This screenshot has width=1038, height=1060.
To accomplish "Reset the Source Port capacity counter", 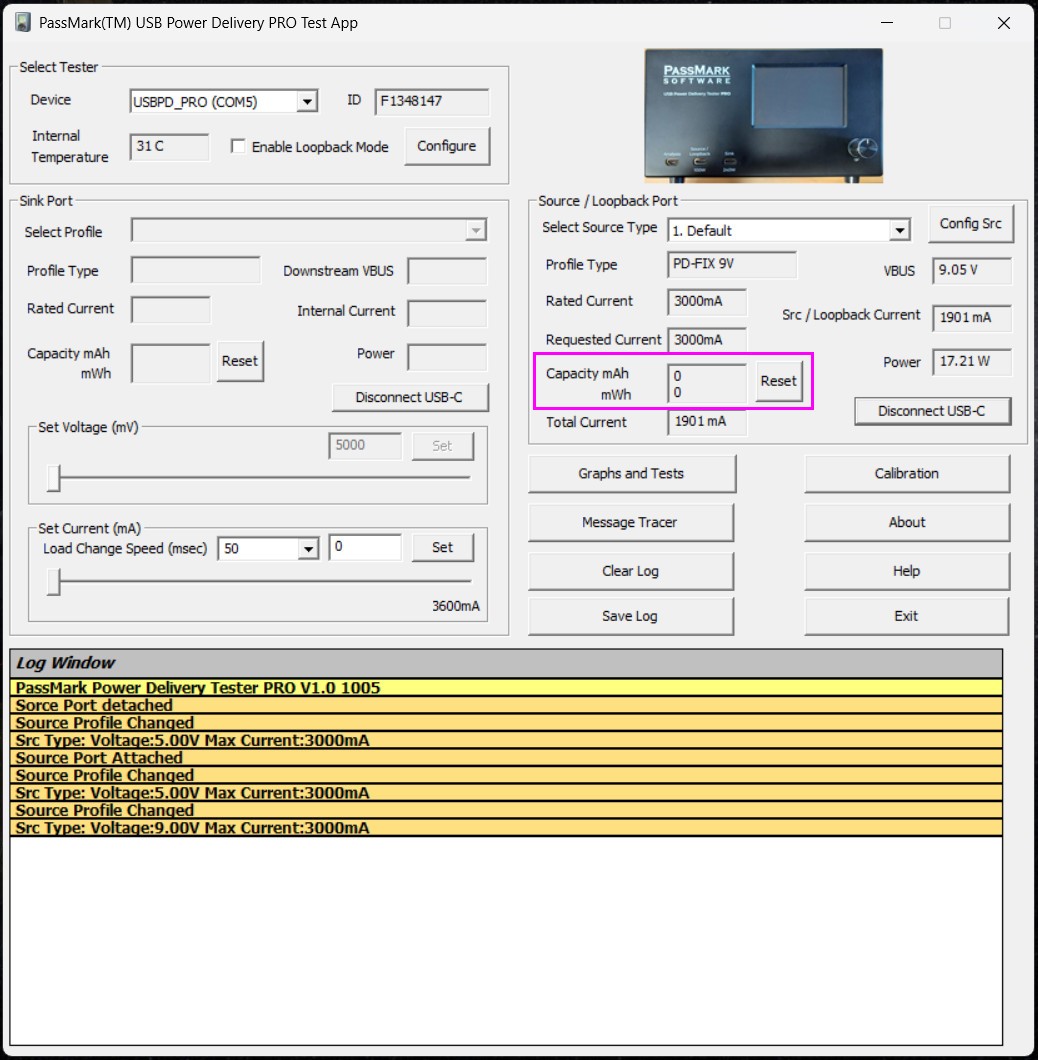I will coord(778,381).
